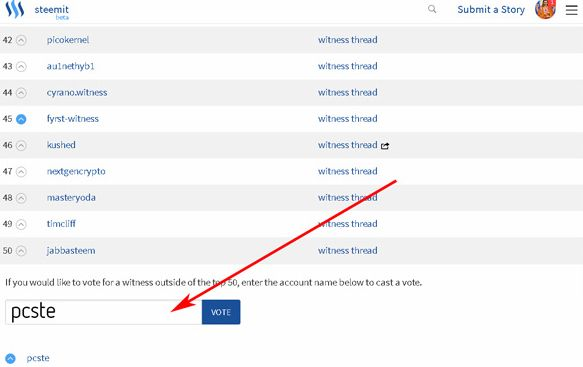The width and height of the screenshot is (583, 367).
Task: Open the pcste link under the vote box
Action: tap(38, 358)
